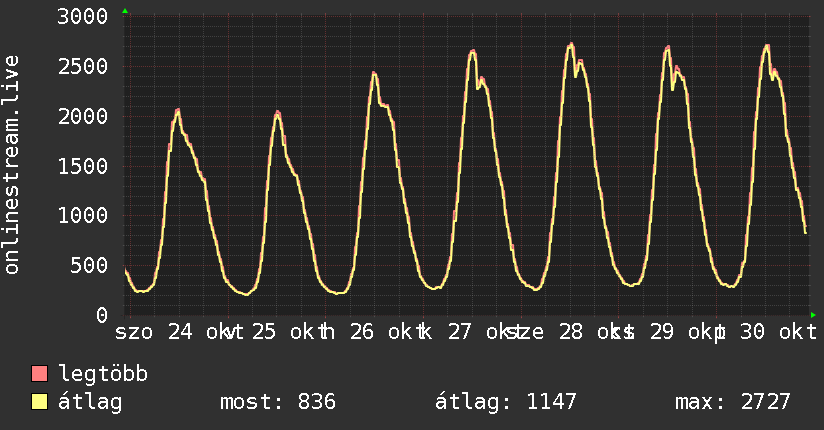The height and width of the screenshot is (430, 824).
Task: Select the átlag legend label
Action: [x=90, y=402]
